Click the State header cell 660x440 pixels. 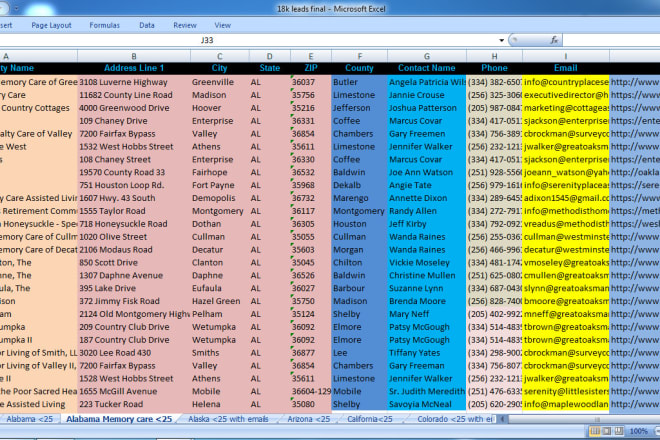tap(269, 68)
